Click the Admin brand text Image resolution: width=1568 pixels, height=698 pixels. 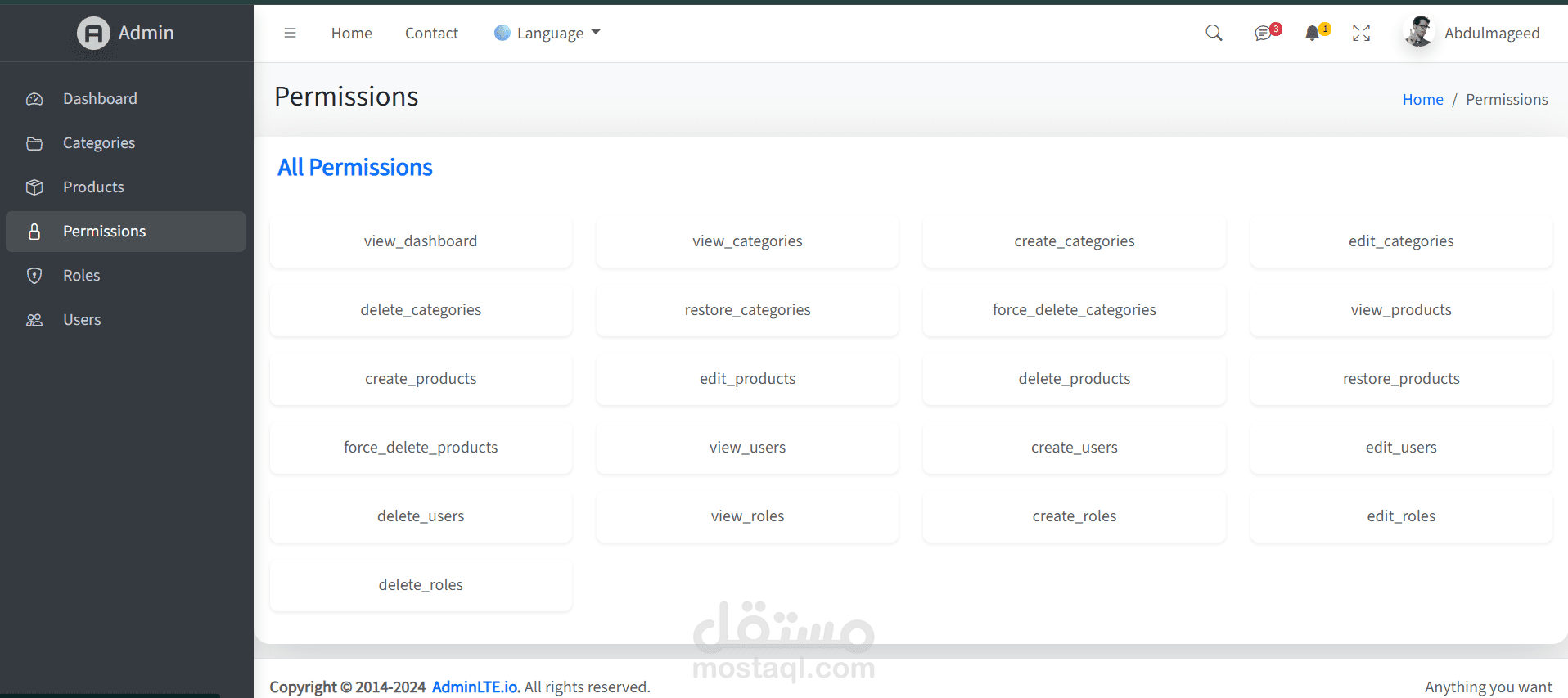[x=146, y=33]
